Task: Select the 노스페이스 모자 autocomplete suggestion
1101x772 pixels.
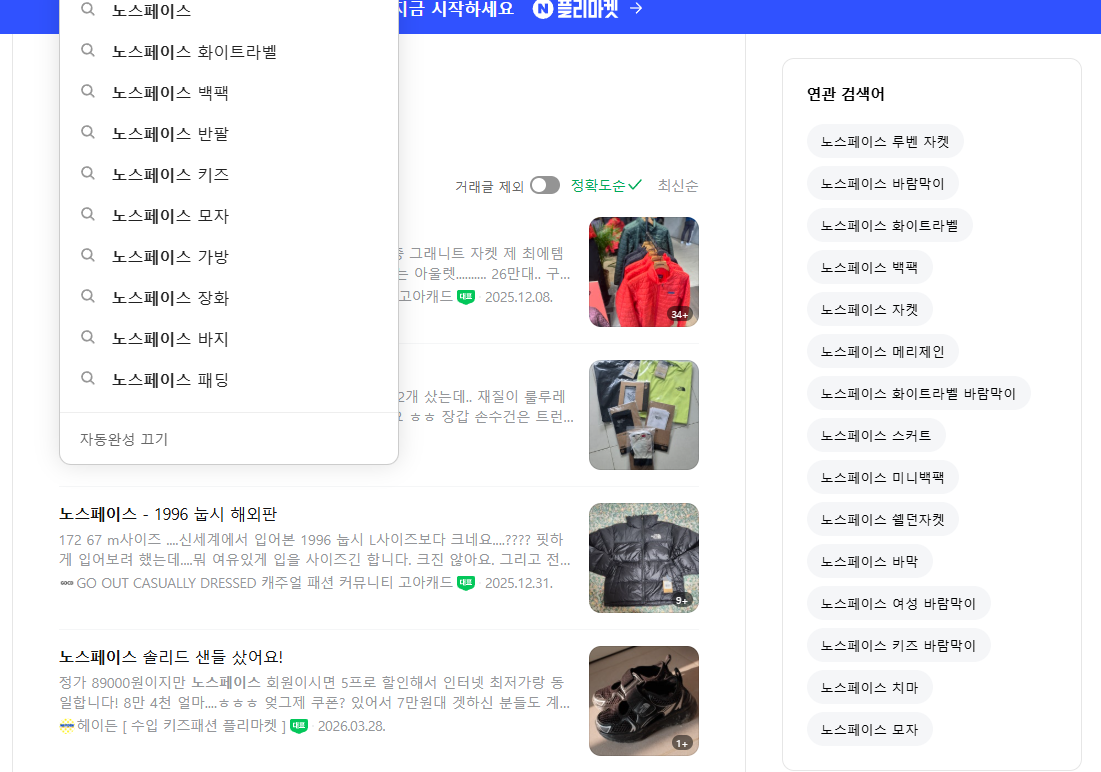Action: 229,215
